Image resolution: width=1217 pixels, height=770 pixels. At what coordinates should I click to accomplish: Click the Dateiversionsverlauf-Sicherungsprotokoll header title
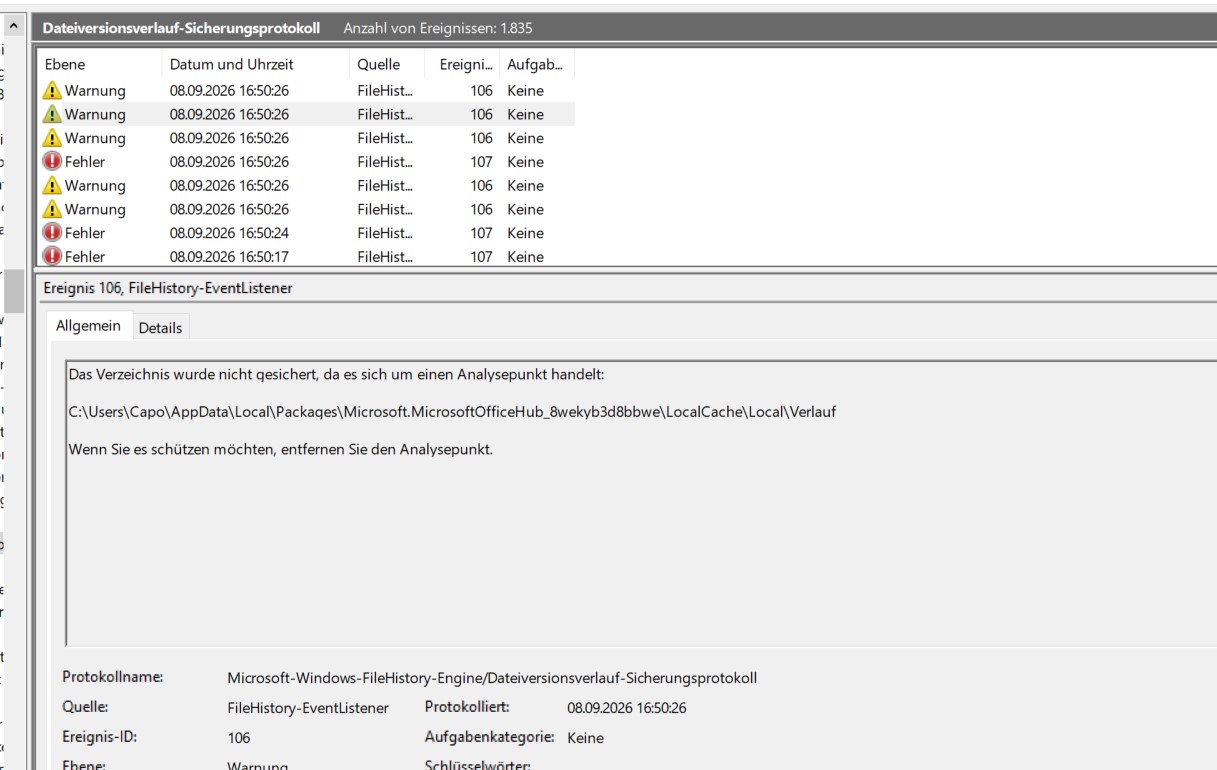[x=181, y=28]
